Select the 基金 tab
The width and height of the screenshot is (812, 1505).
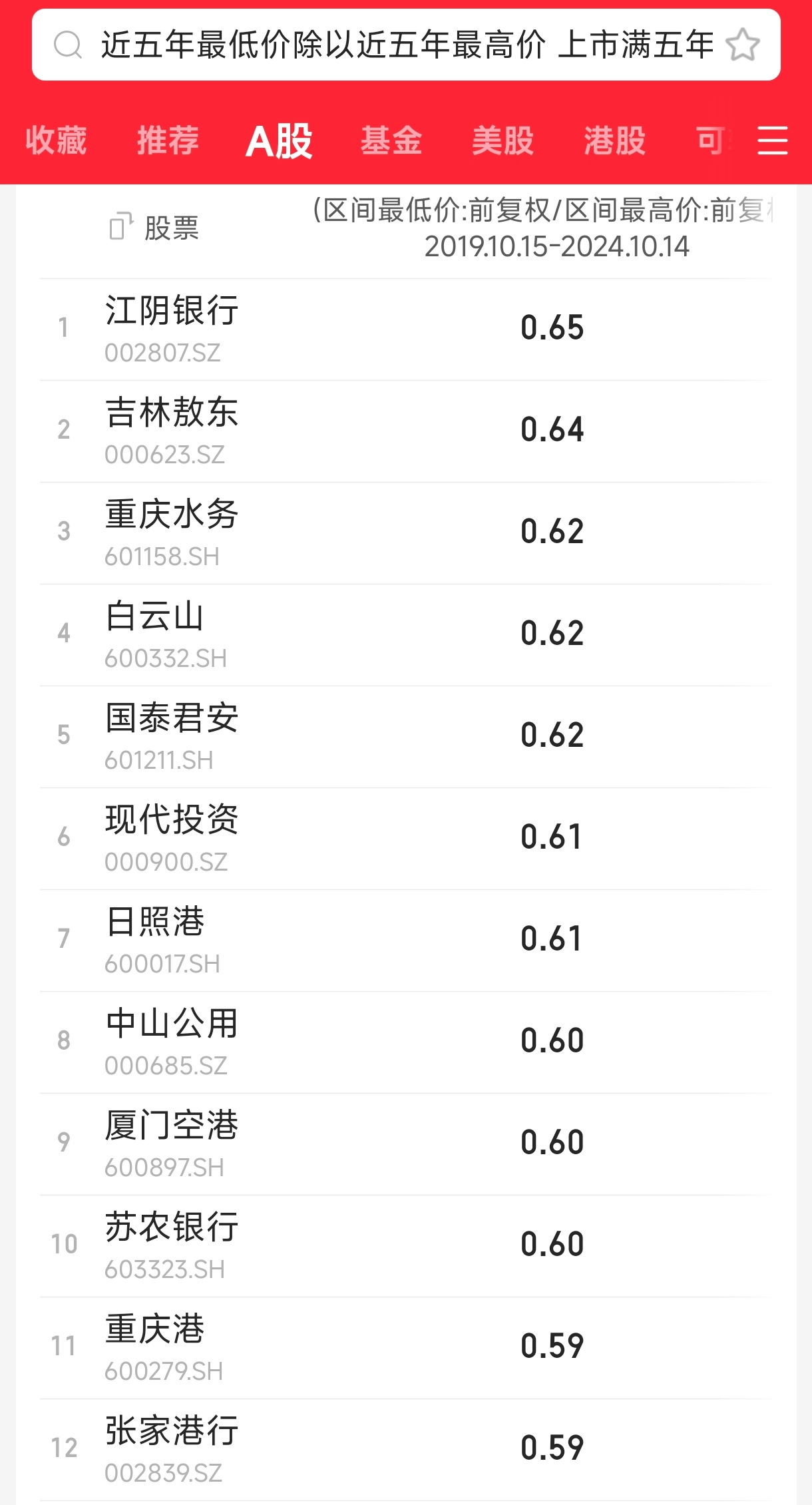(391, 140)
